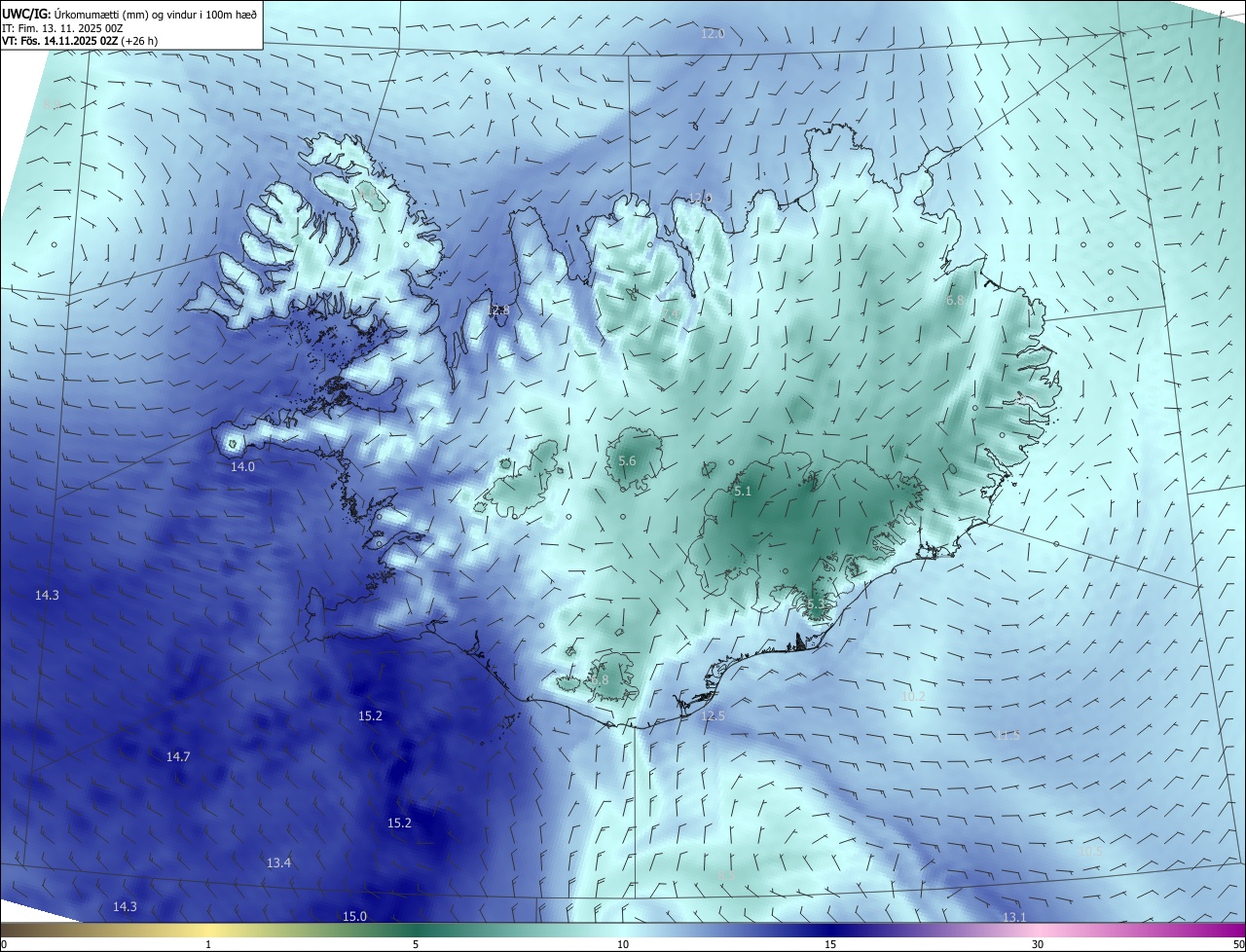Click the colour scale tick labelled 50

point(1238,944)
